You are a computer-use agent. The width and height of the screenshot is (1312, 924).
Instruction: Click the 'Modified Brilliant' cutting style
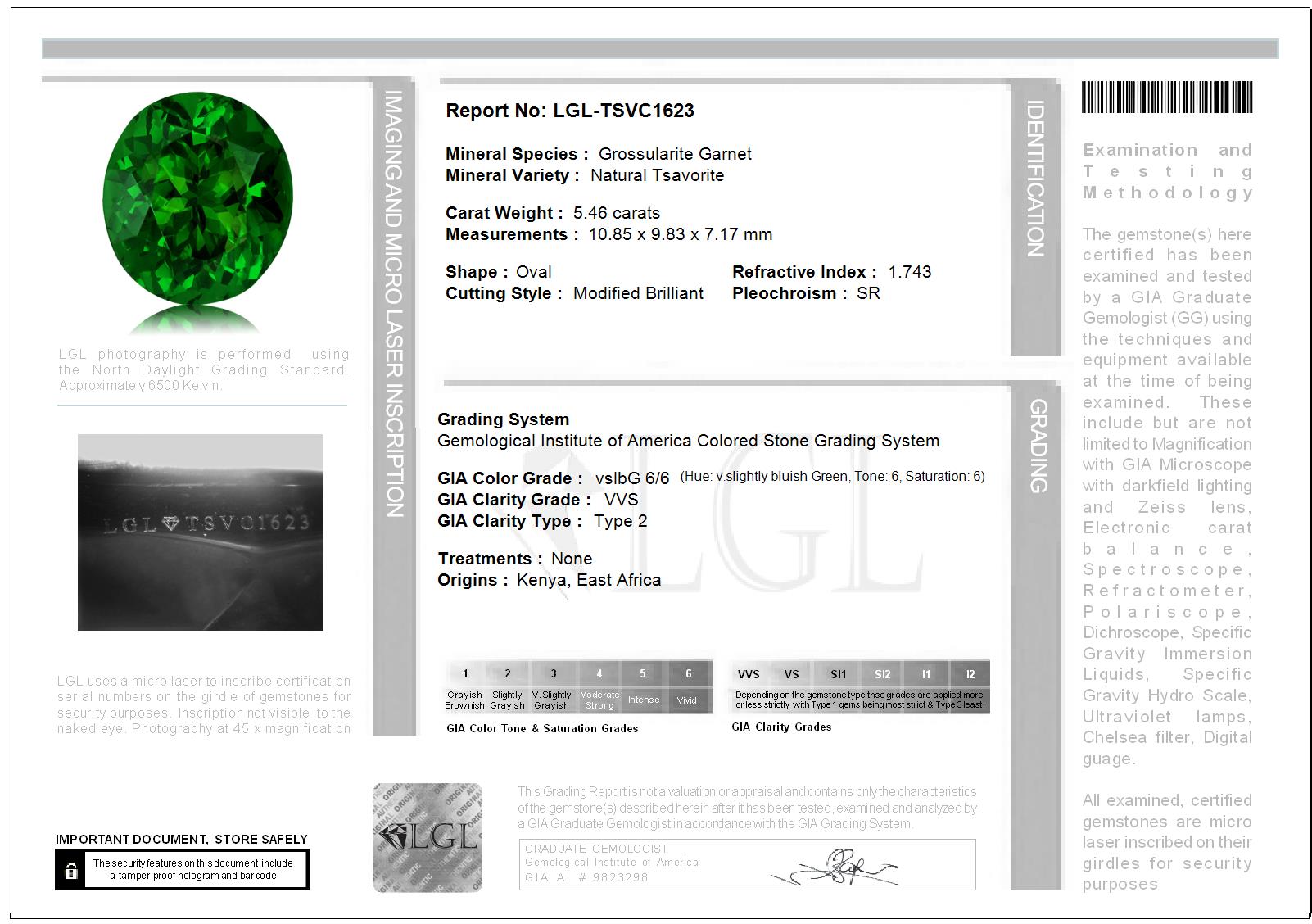638,293
